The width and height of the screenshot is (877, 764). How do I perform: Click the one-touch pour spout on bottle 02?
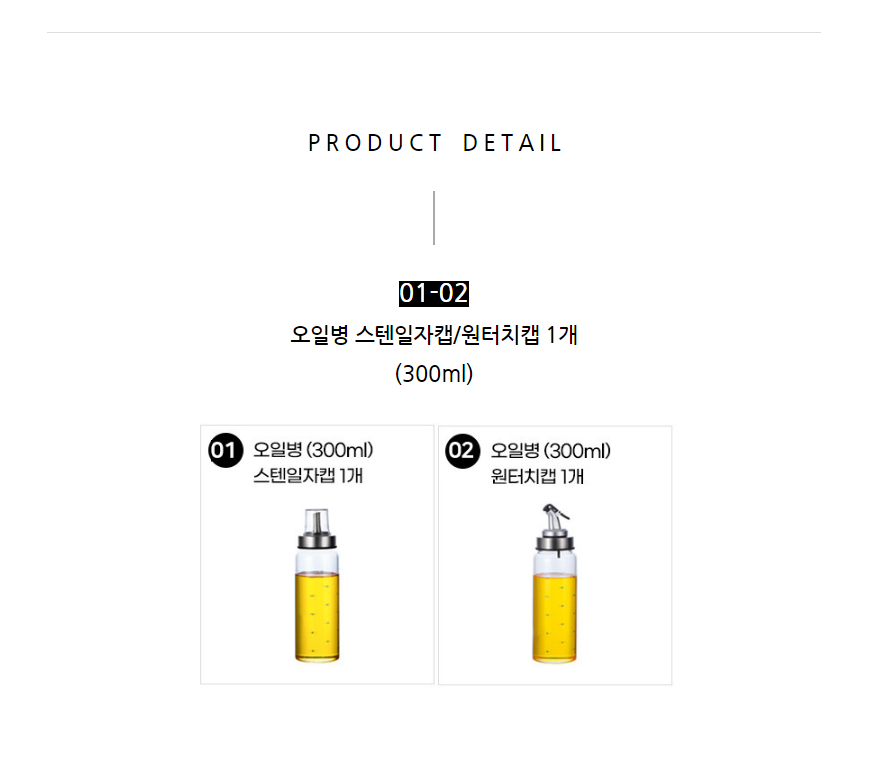point(554,518)
